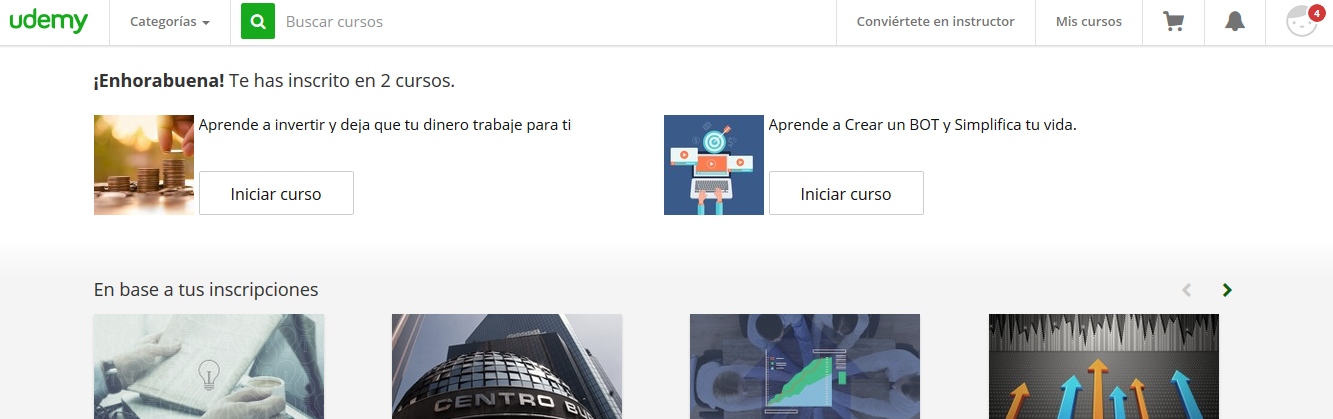1333x419 pixels.
Task: Open the Centro Bursátil building course card
Action: (x=507, y=366)
